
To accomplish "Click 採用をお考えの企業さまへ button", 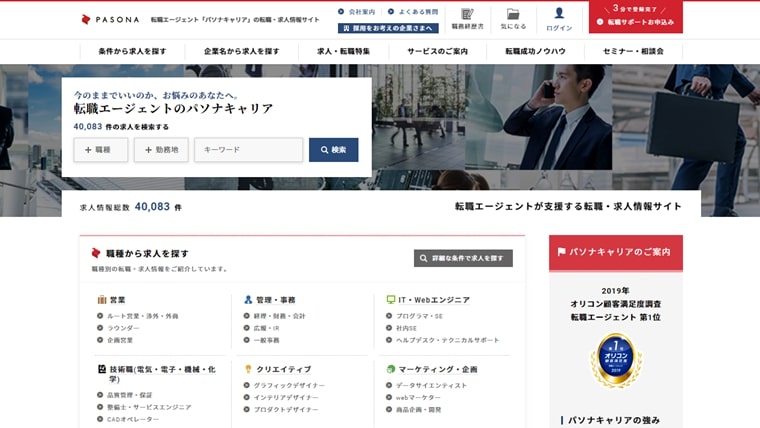I will [x=388, y=28].
